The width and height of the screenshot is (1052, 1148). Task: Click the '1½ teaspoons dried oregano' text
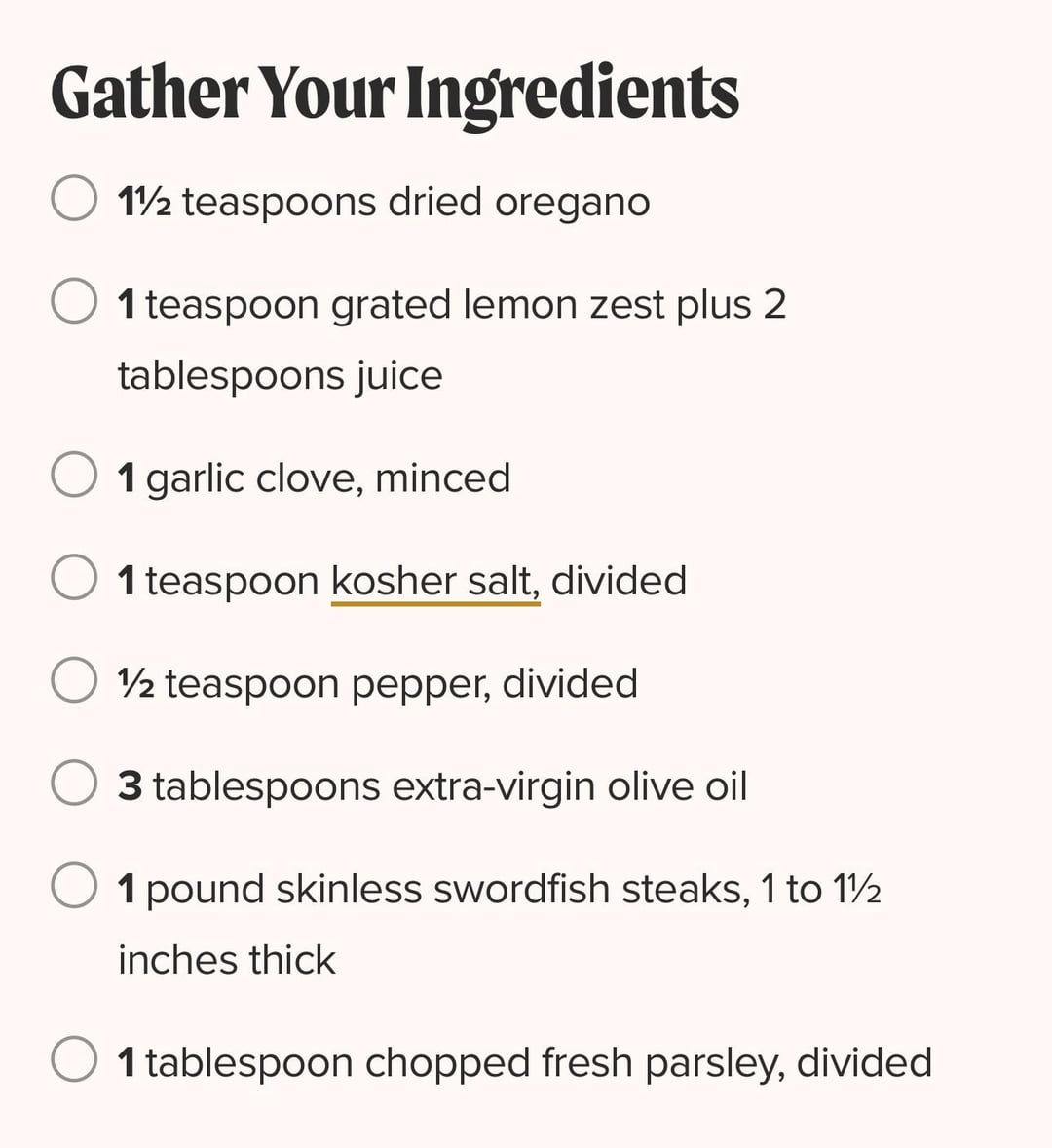(384, 203)
